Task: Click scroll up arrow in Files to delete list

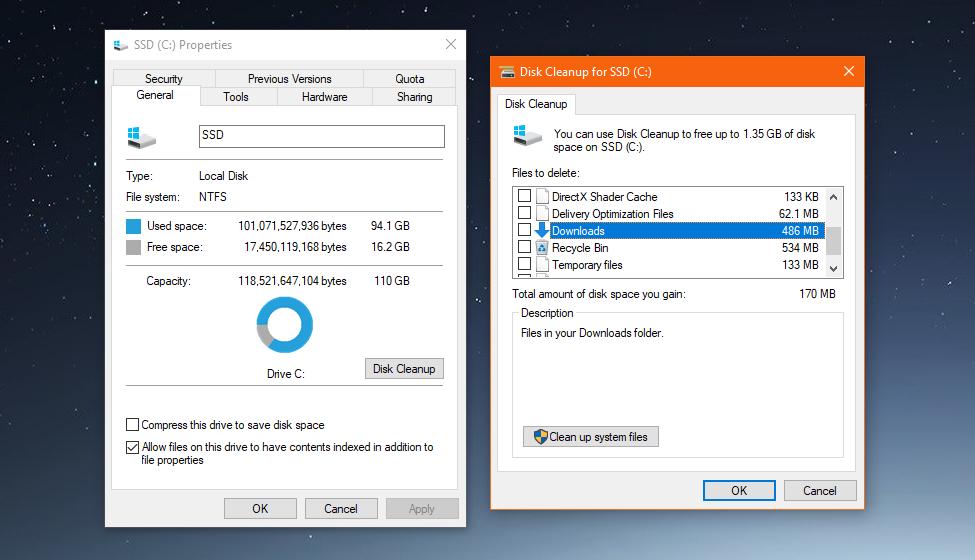Action: (834, 197)
